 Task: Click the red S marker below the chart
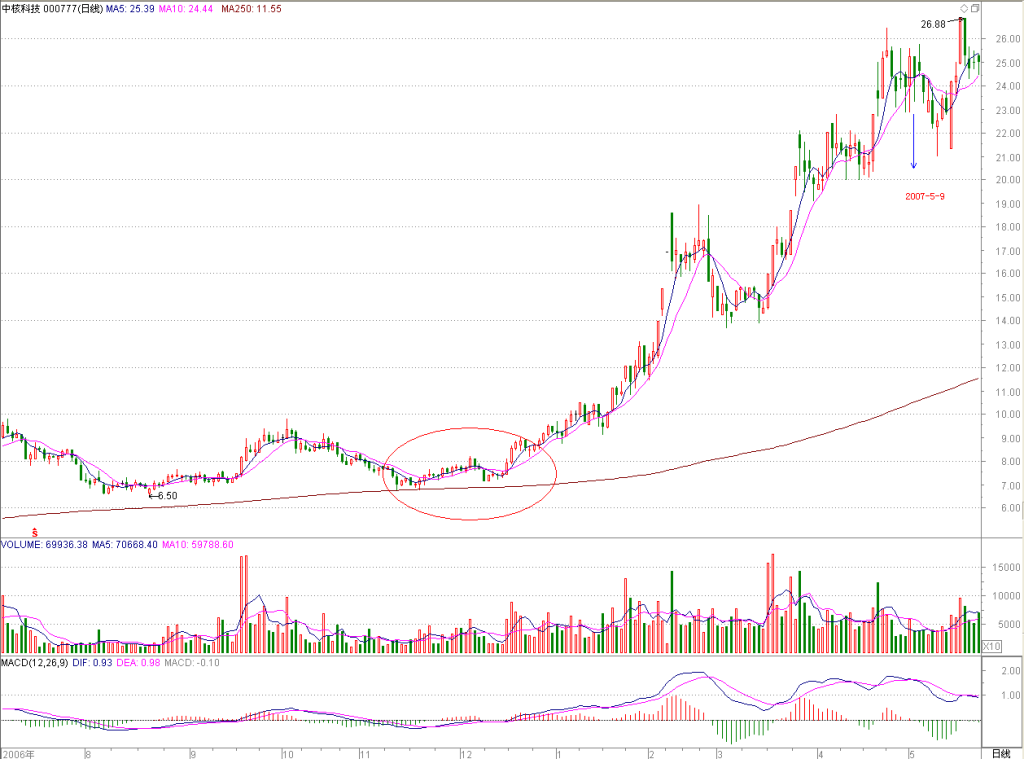[x=35, y=533]
